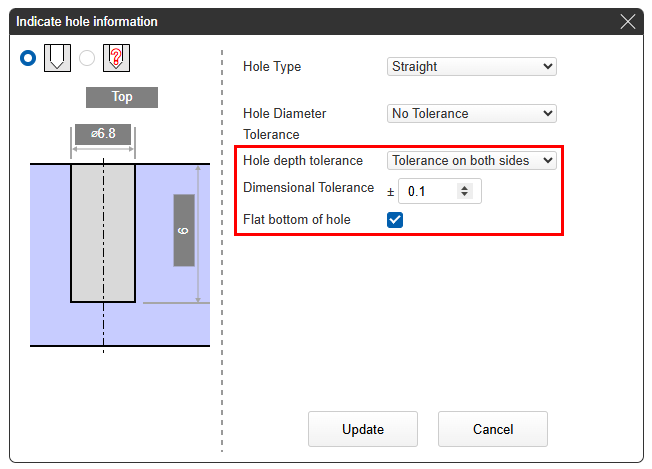Uncheck Flat bottom of hole checkbox
This screenshot has height=469, width=652.
(395, 220)
